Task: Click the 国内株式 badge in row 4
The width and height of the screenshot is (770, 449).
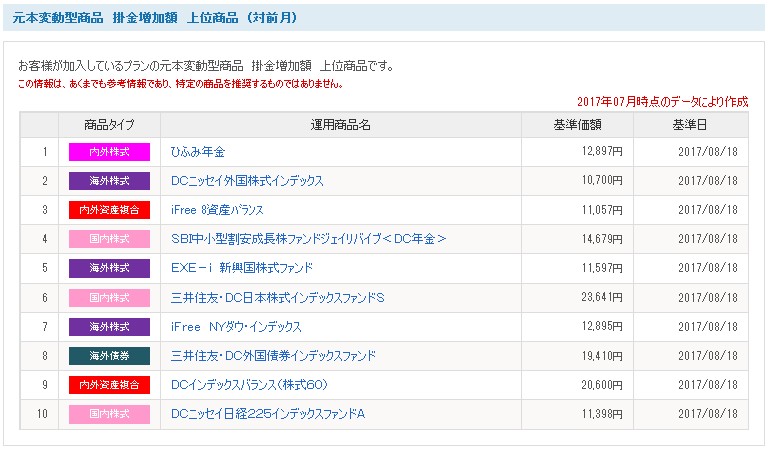Action: pos(109,239)
